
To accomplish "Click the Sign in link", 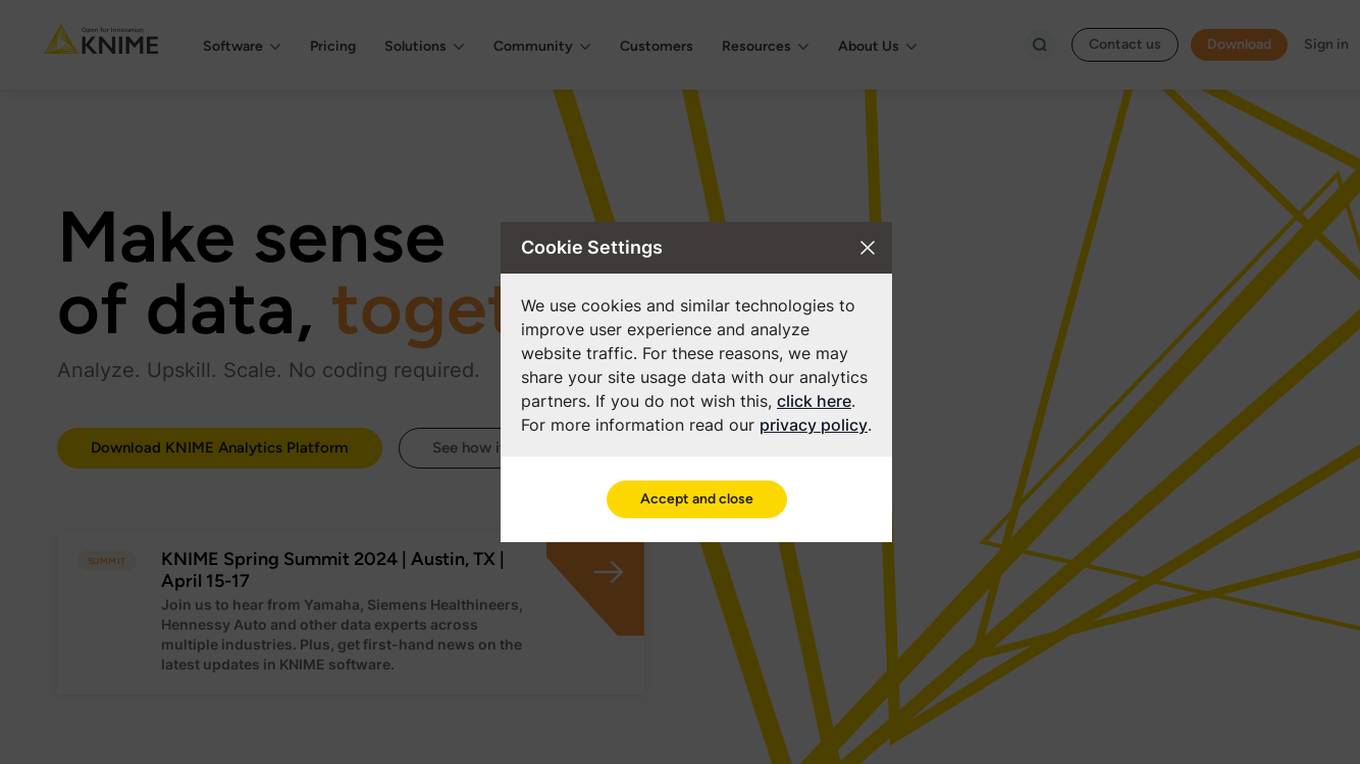I will pyautogui.click(x=1326, y=44).
